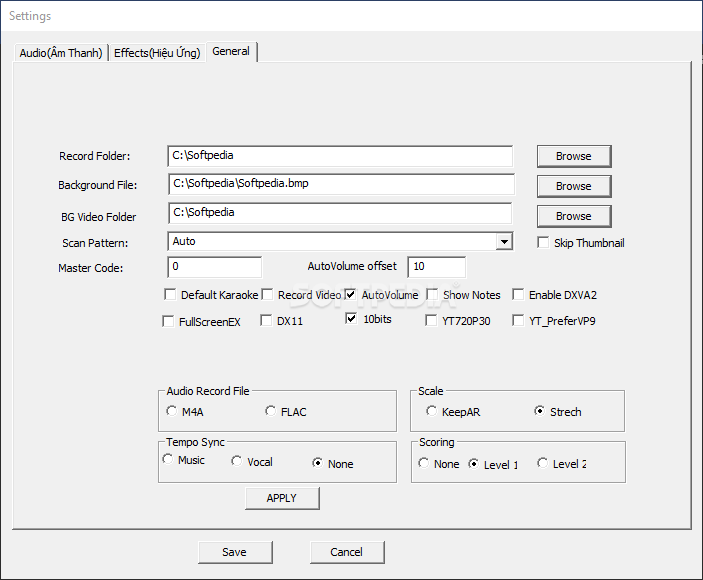
Task: Switch to the Audio(Âm Thanh) tab
Action: (x=61, y=53)
